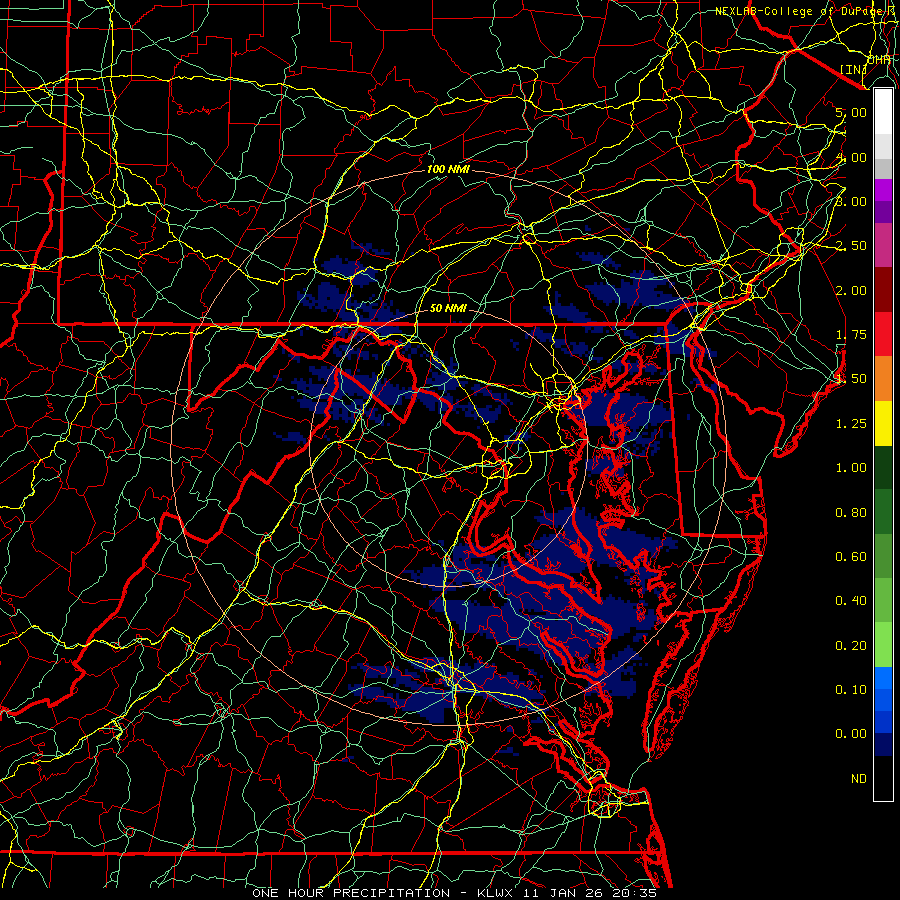
Task: Click the dark red swatch below 2.00
Action: point(883,289)
